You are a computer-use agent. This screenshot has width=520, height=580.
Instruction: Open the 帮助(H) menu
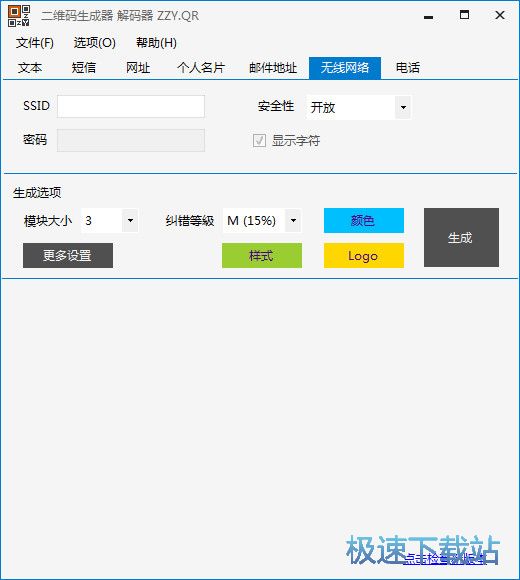[x=156, y=43]
